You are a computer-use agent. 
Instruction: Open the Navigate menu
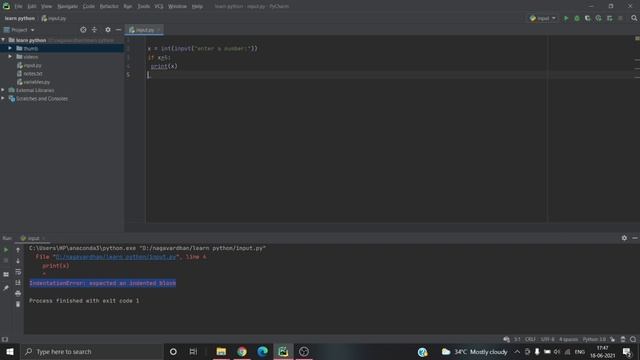[x=67, y=7]
